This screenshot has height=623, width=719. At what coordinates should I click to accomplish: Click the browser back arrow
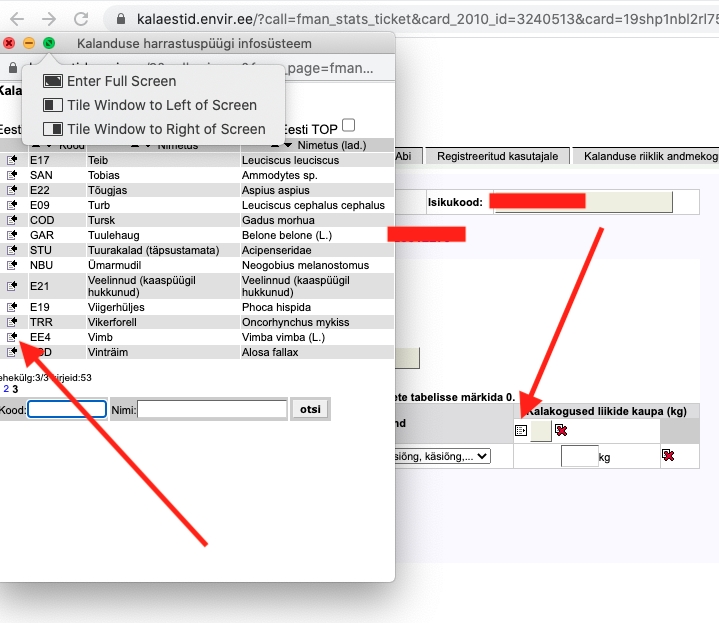pyautogui.click(x=17, y=19)
